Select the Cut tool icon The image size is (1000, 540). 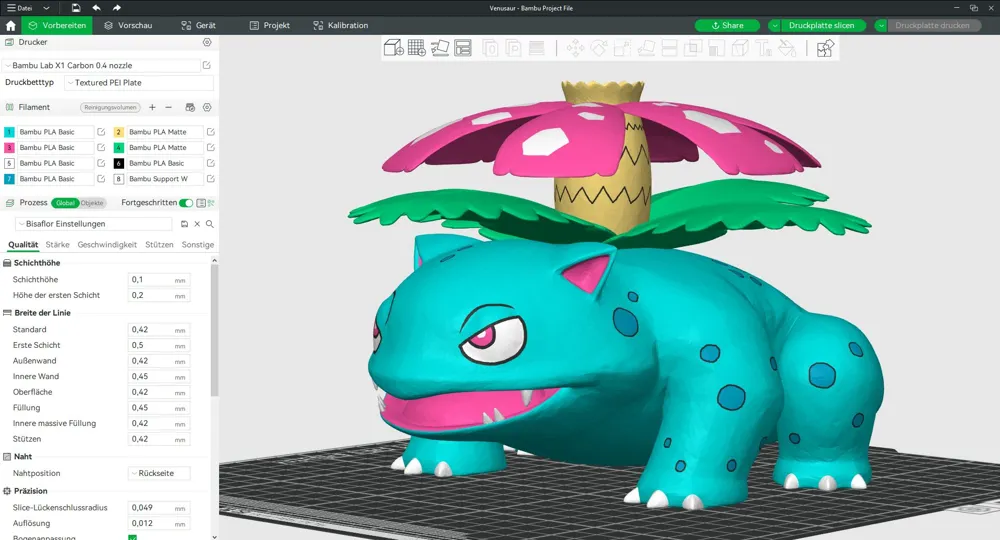click(x=669, y=48)
